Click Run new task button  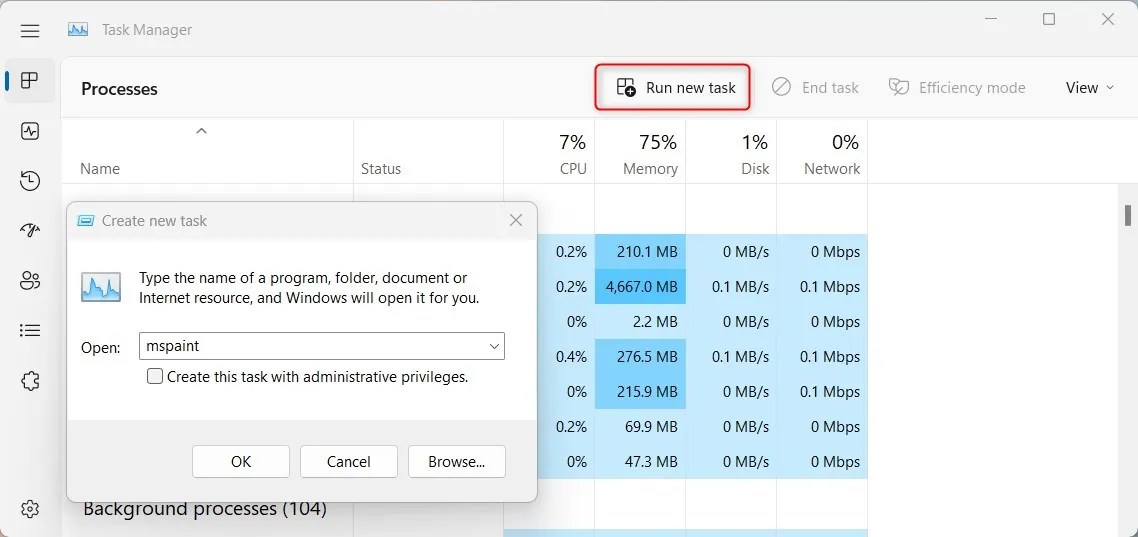point(673,88)
